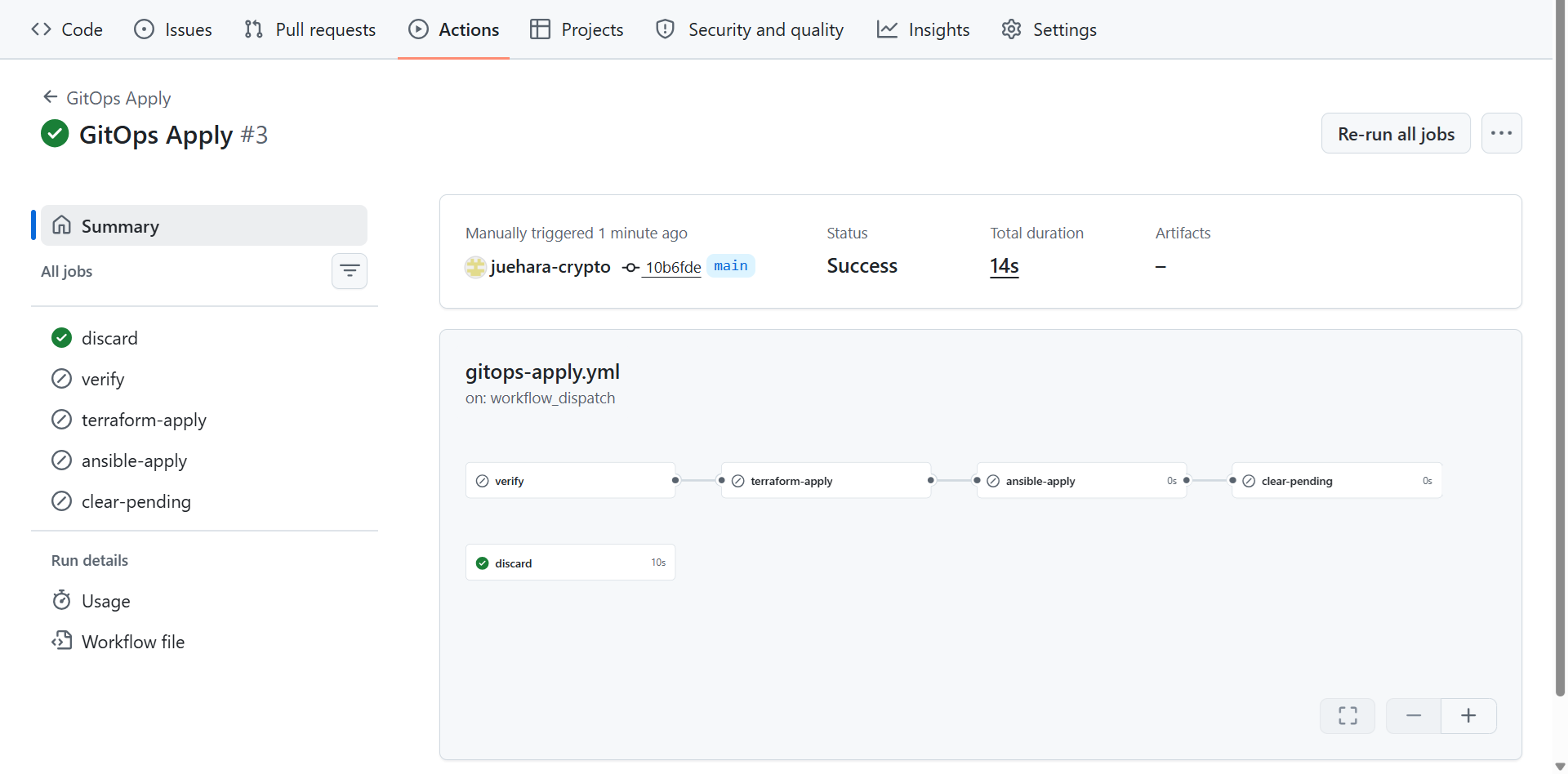Switch to the Issues tab
Viewport: 1568px width, 774px height.
point(173,29)
